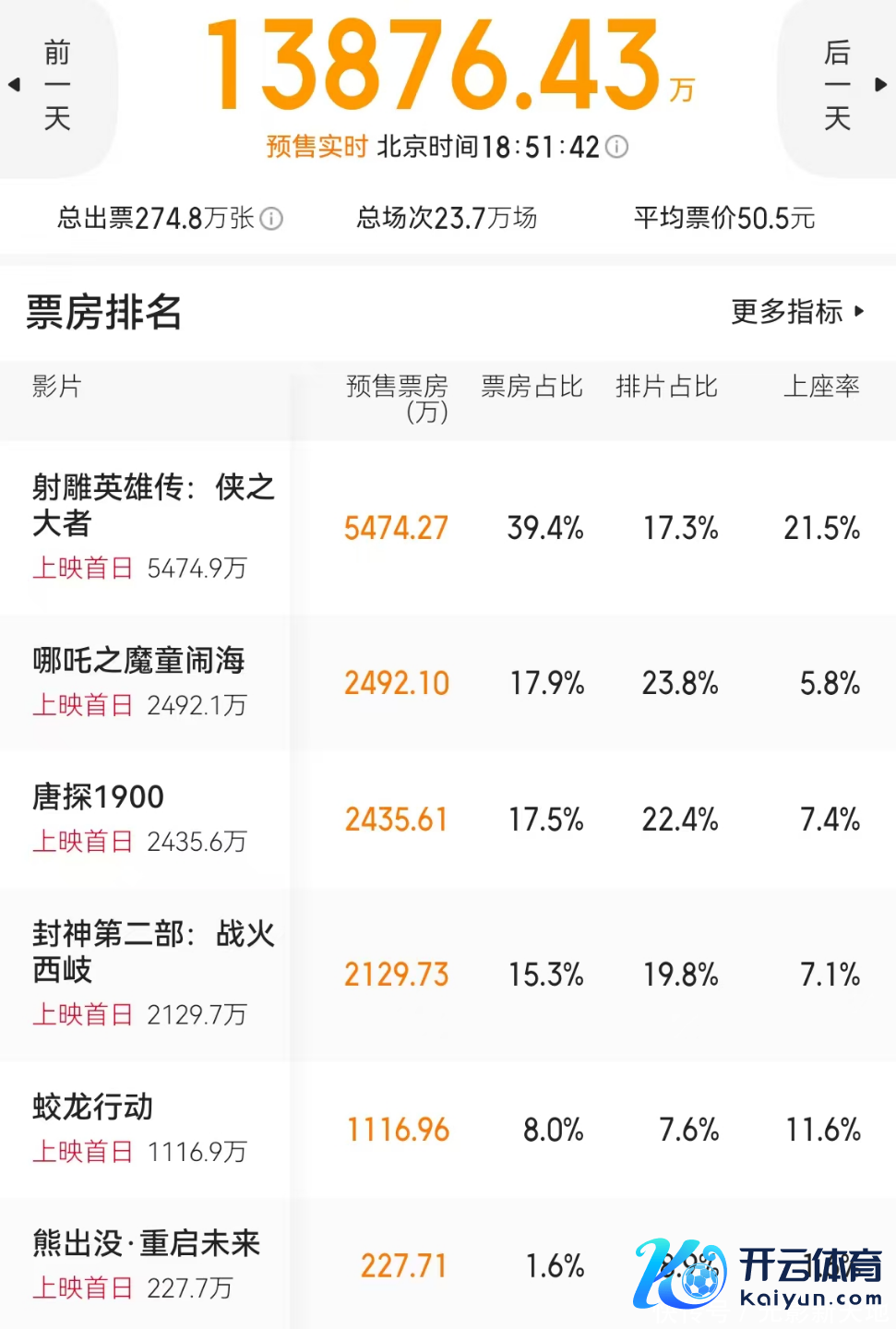Expand 更多指标 options
Image resolution: width=896 pixels, height=1329 pixels.
[798, 312]
